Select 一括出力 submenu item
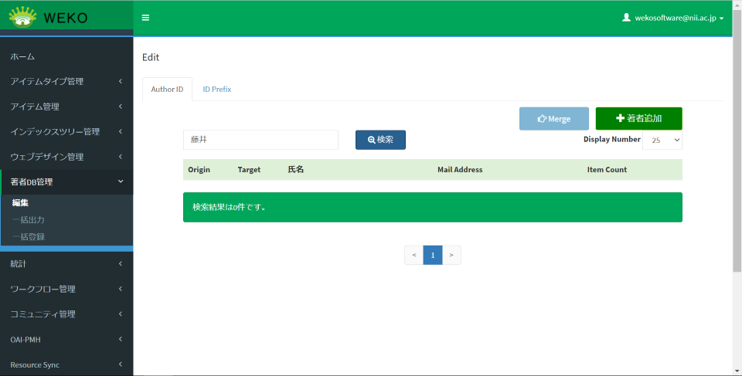This screenshot has height=376, width=742. [28, 219]
